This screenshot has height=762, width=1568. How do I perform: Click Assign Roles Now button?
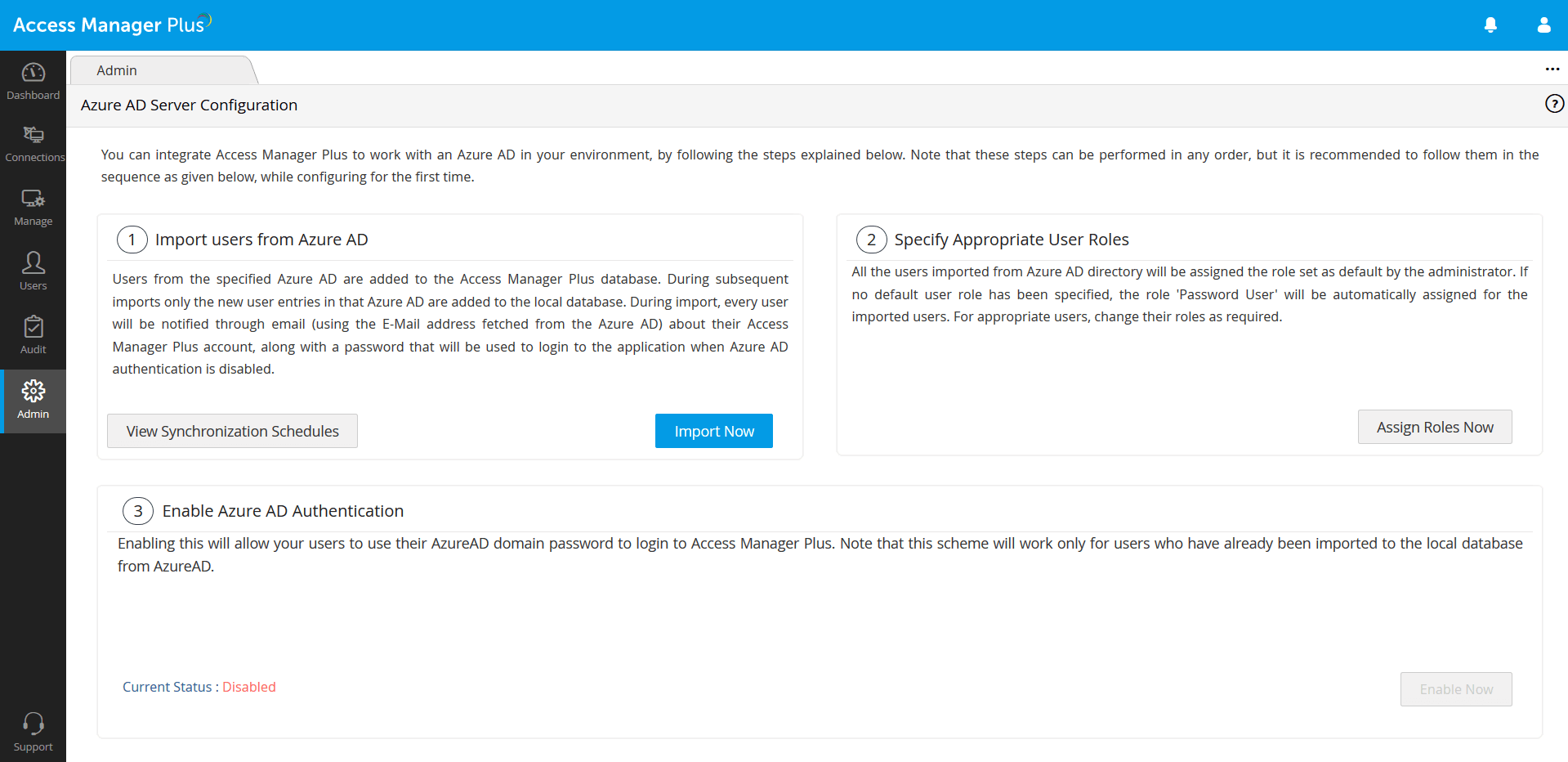tap(1435, 427)
